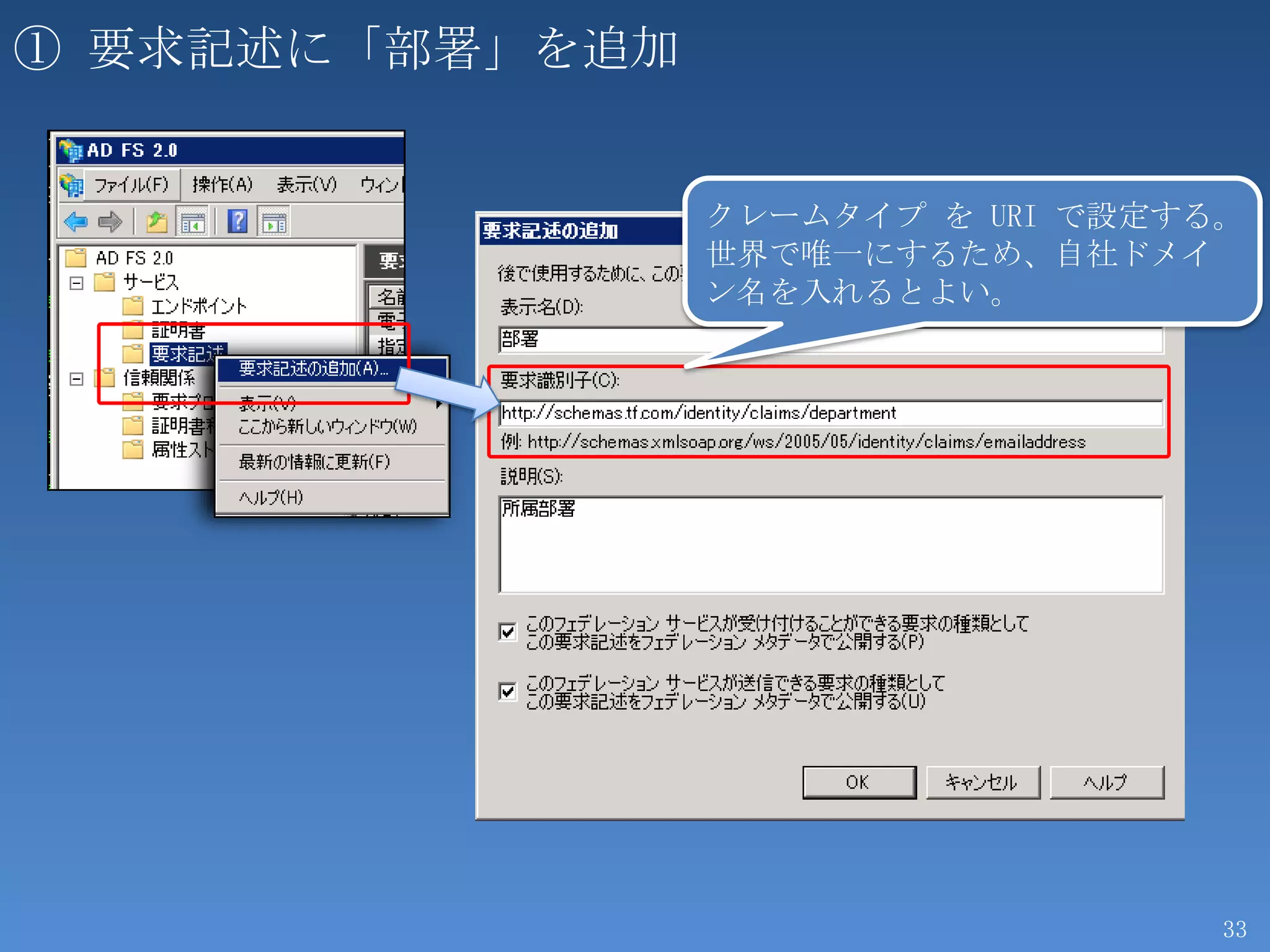Toggle the 送信できる要求 metadata checkbox
The width and height of the screenshot is (1270, 952).
[508, 691]
